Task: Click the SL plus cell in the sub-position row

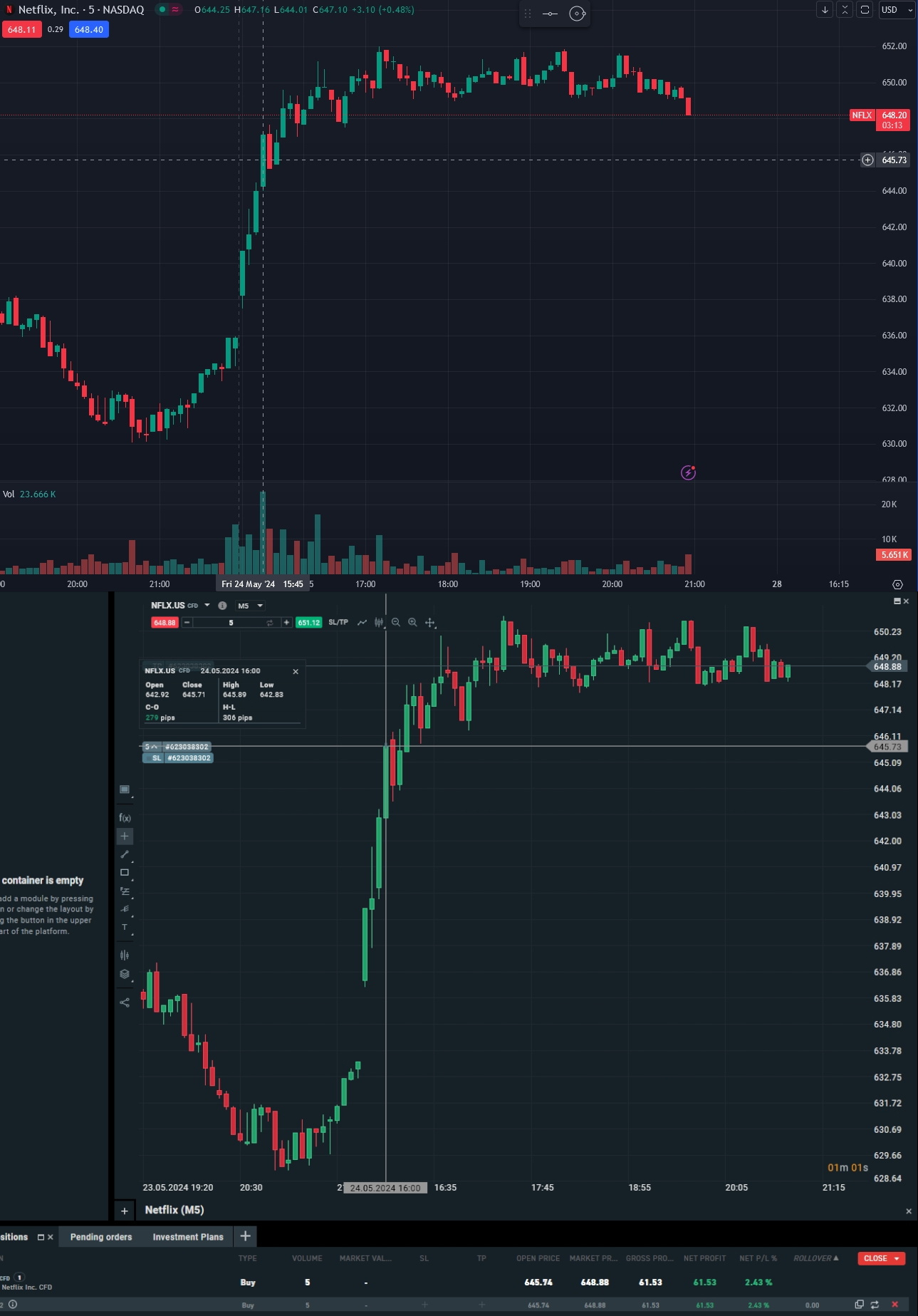Action: 424,1305
